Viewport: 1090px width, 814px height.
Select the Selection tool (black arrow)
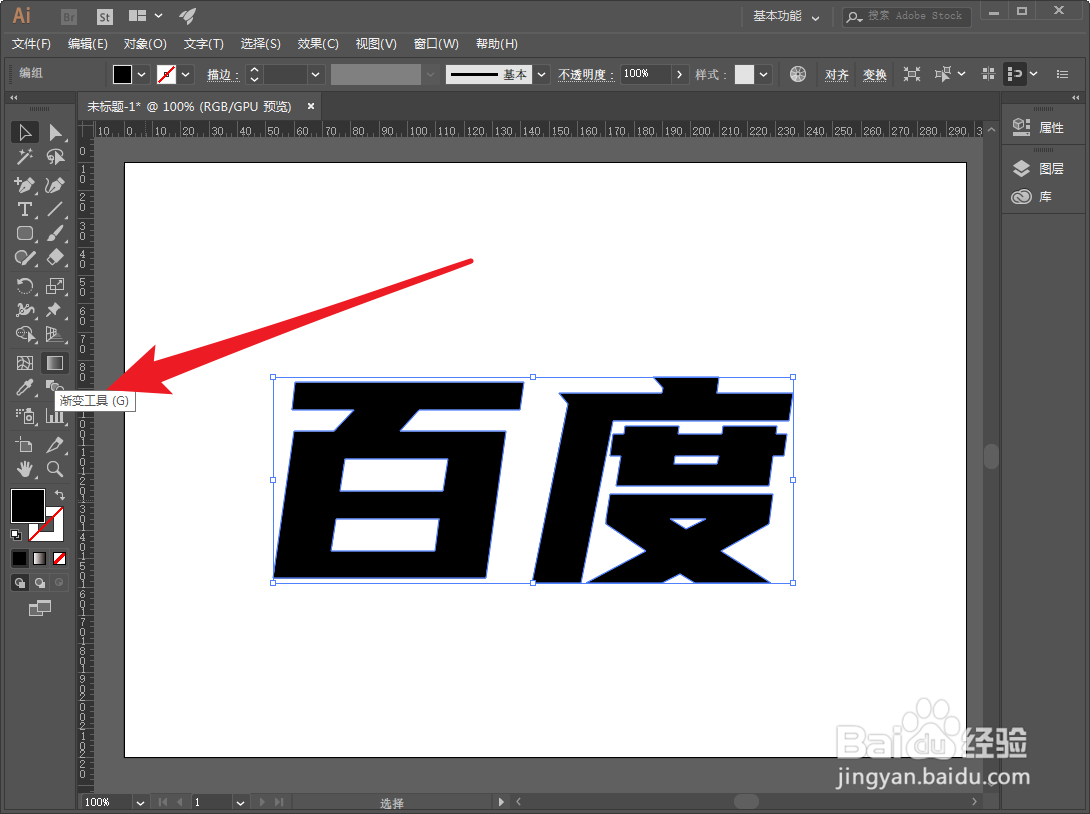[25, 132]
